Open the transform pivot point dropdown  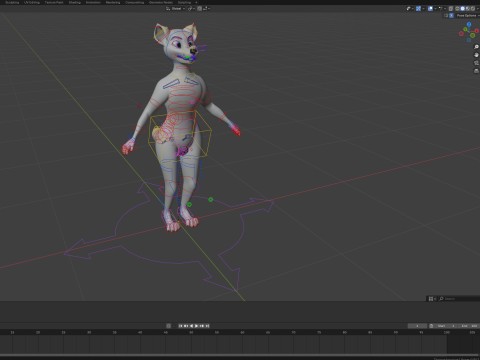191,9
